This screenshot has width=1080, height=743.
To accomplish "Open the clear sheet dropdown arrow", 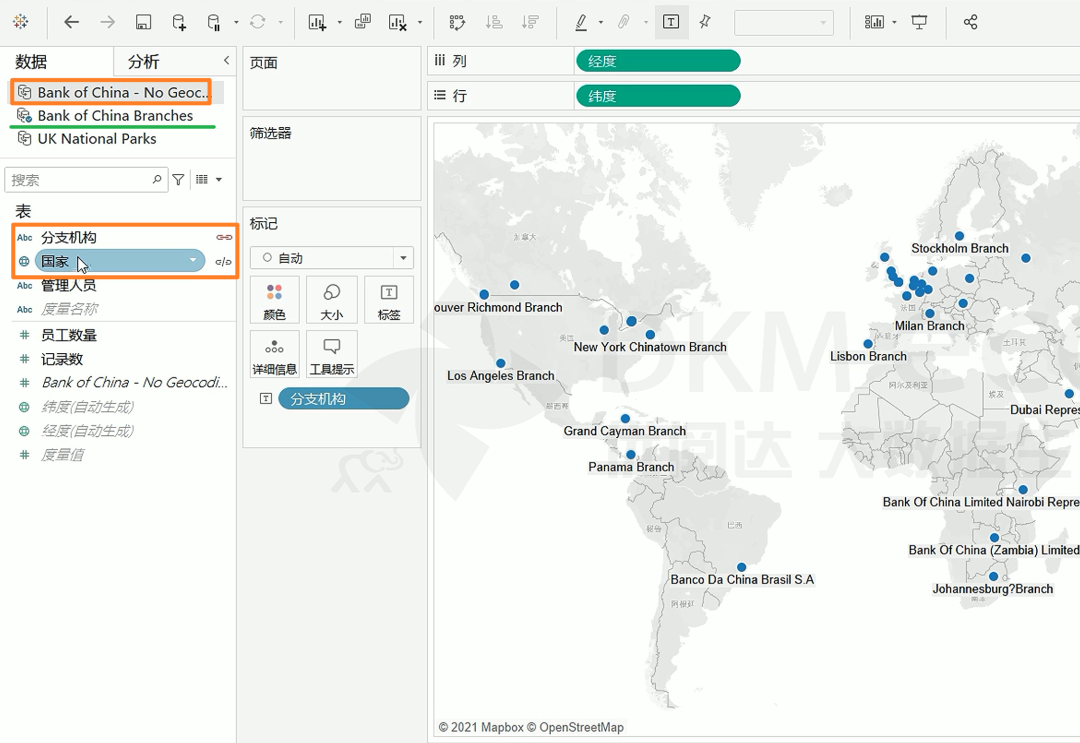I will pos(419,23).
